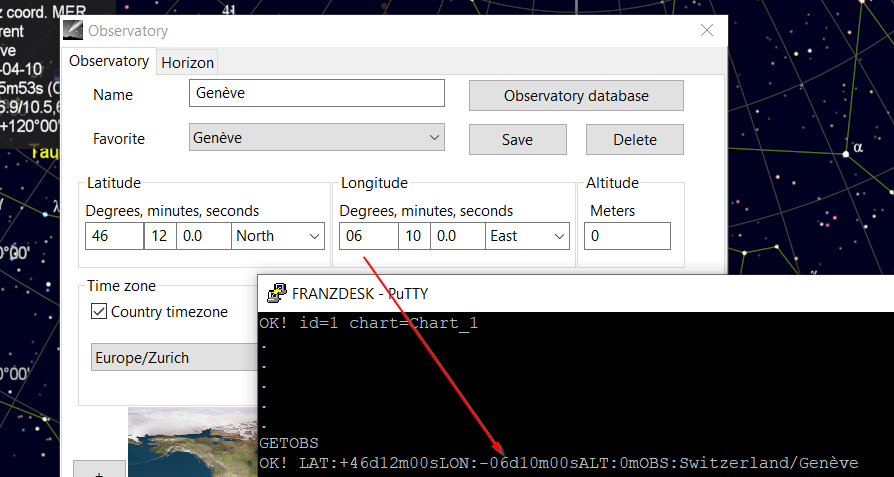Edit the longitude degrees field 06
Screen dimensions: 894x477
pyautogui.click(x=368, y=236)
